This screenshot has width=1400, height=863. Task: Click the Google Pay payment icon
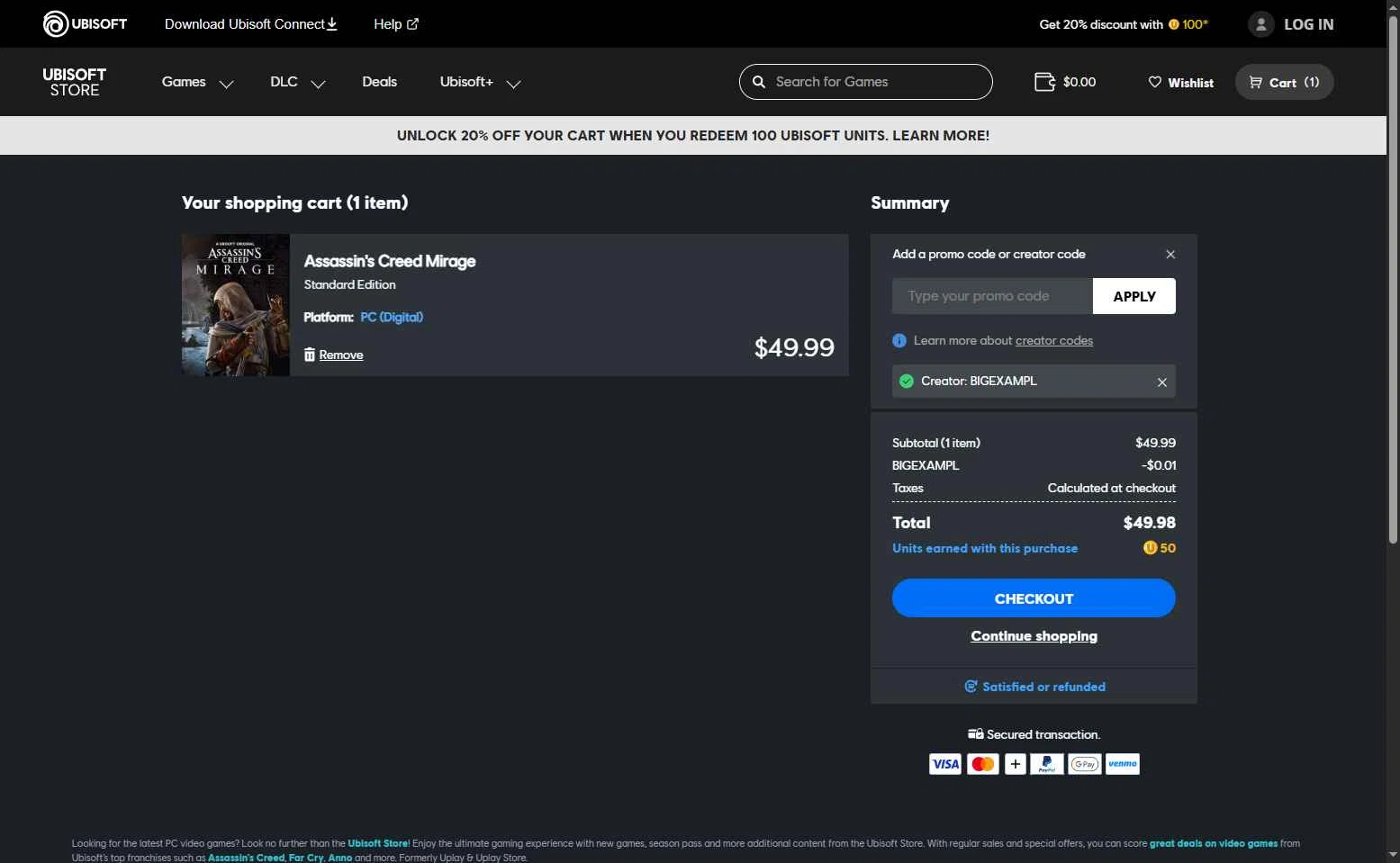tap(1085, 764)
